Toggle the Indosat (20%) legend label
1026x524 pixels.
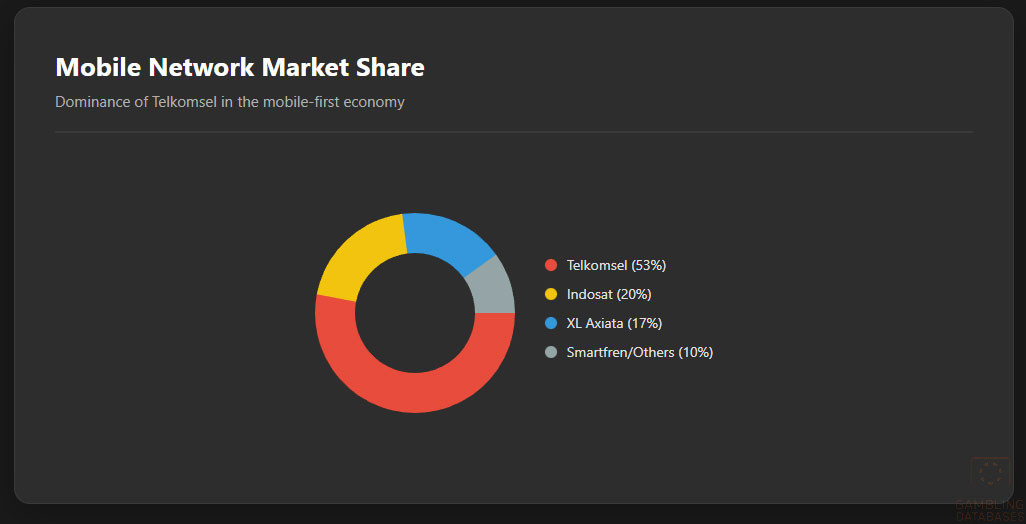click(x=609, y=294)
